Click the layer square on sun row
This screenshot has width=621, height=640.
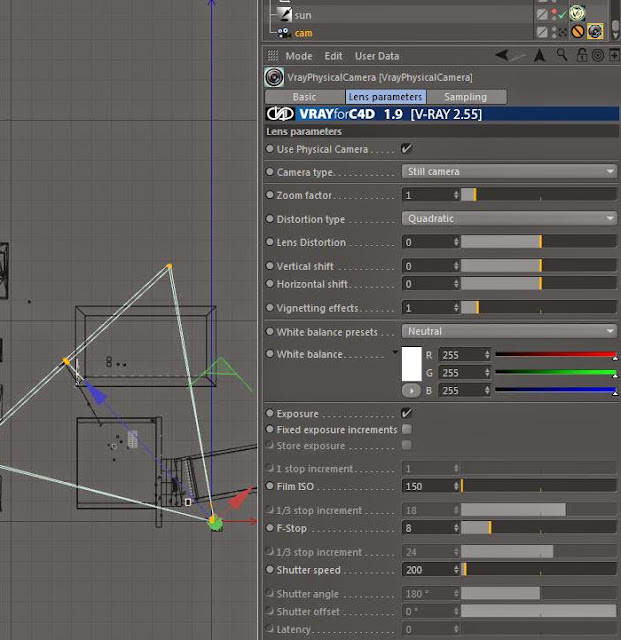click(x=542, y=15)
